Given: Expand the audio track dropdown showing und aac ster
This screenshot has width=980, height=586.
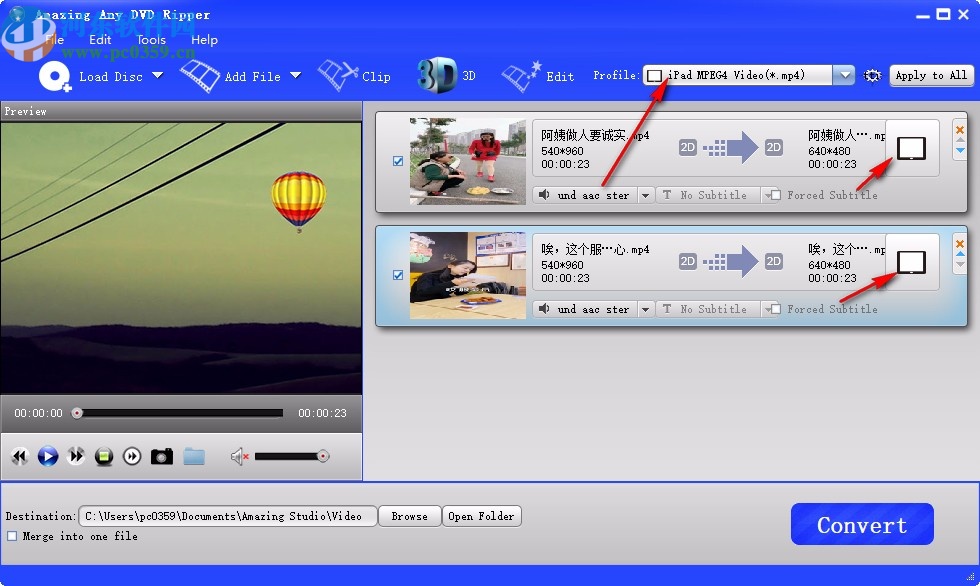Looking at the screenshot, I should pyautogui.click(x=645, y=195).
